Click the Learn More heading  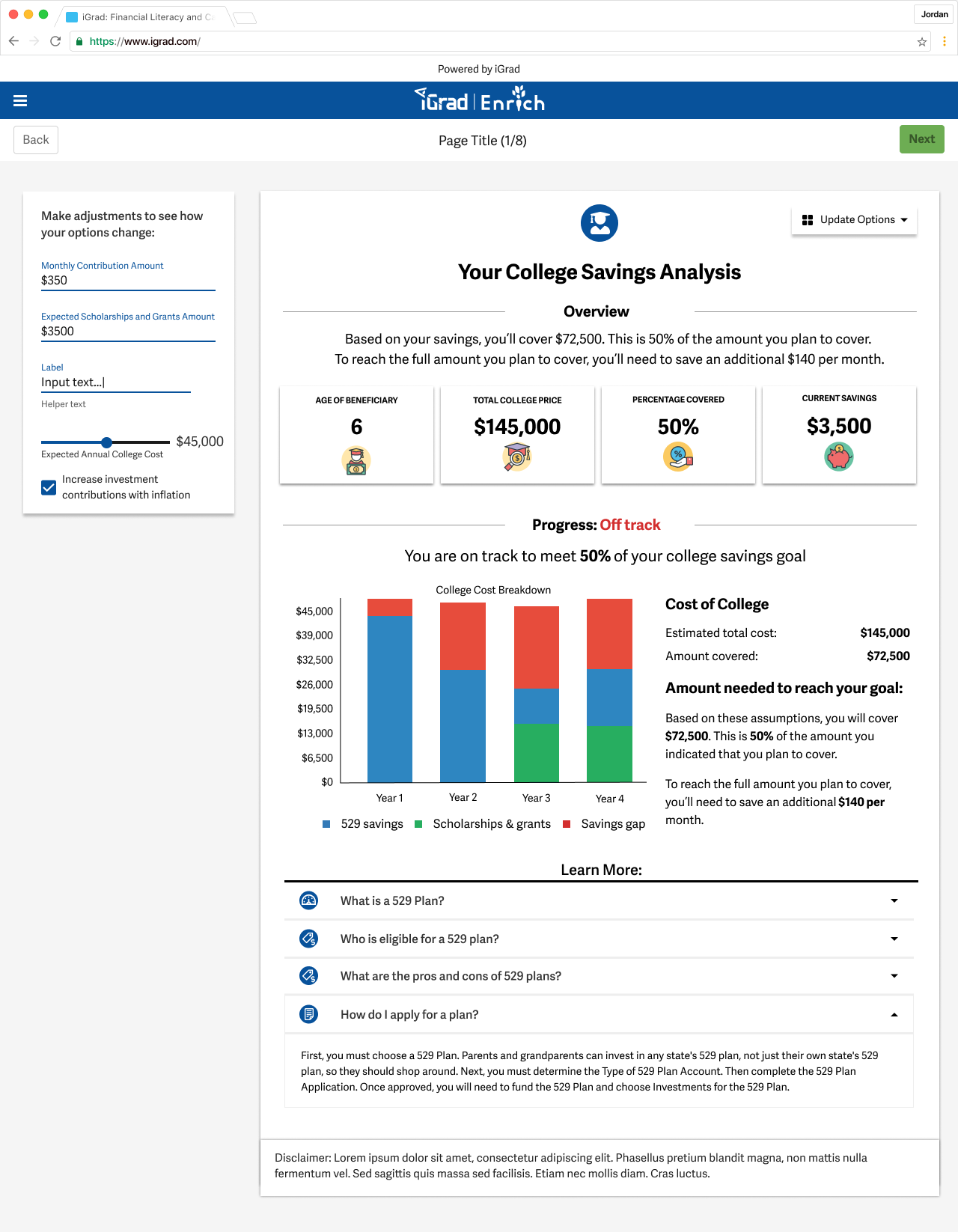point(602,870)
